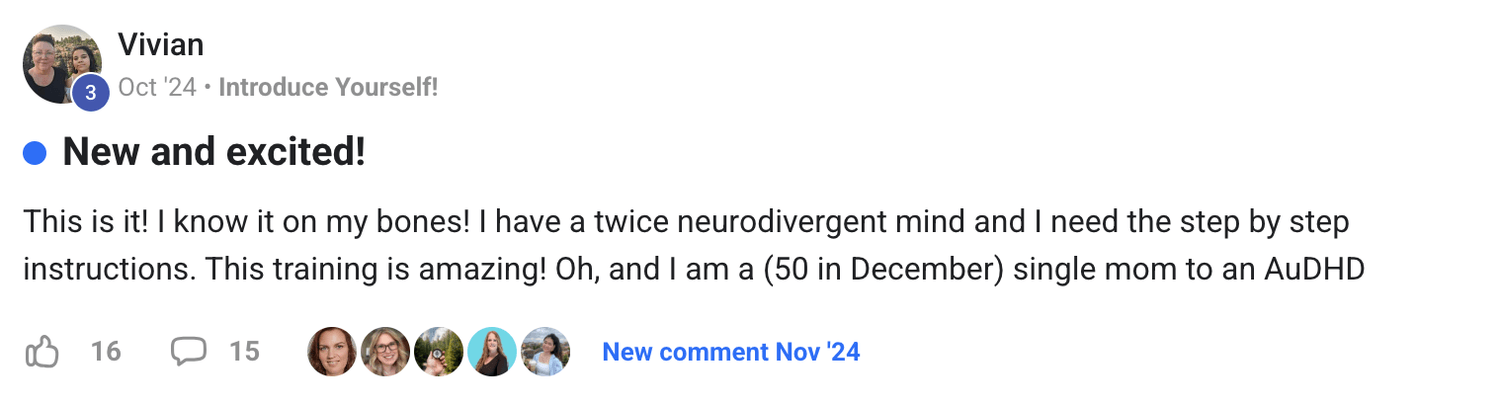This screenshot has width=1500, height=397.
Task: Go to the 'Introduce Yourself!' category
Action: (x=328, y=87)
